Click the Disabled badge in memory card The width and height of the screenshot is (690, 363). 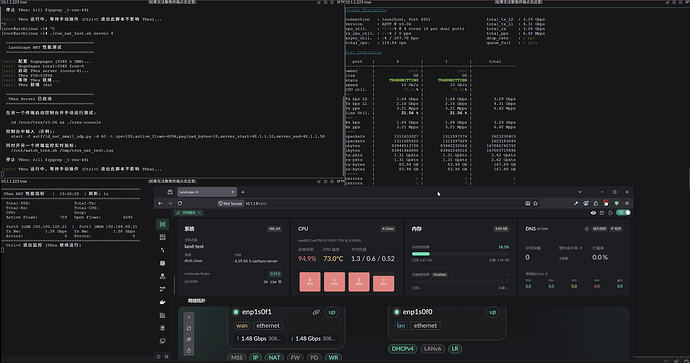point(440,275)
